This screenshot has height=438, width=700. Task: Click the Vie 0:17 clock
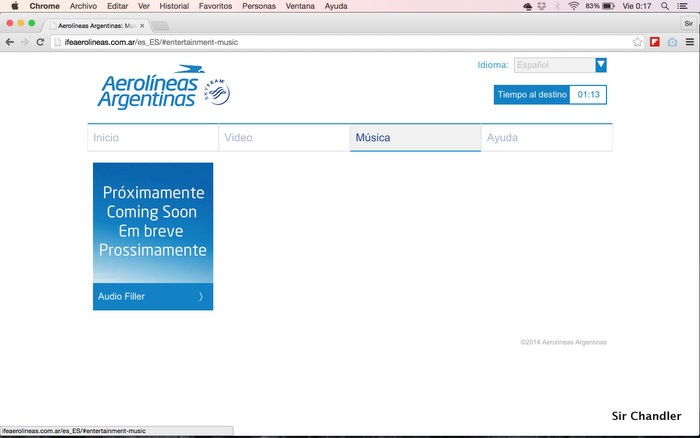637,6
